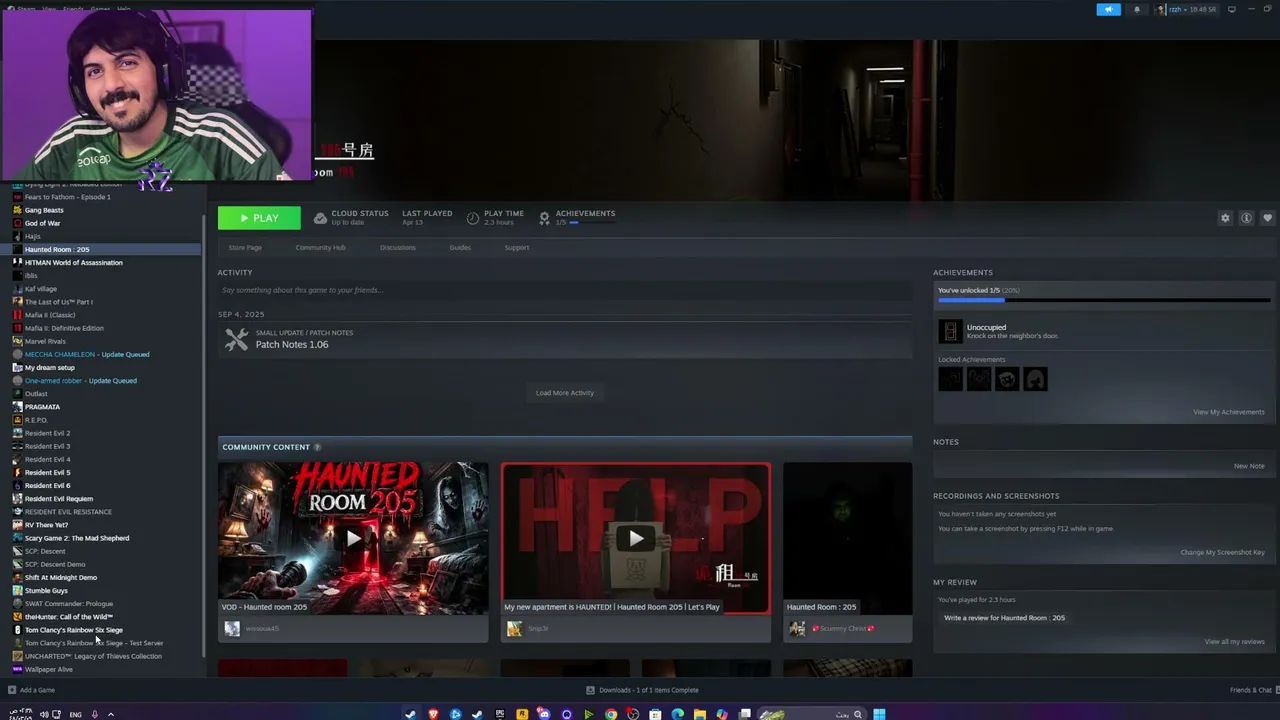Switch to the Community Hub tab
The width and height of the screenshot is (1280, 720).
coord(320,248)
